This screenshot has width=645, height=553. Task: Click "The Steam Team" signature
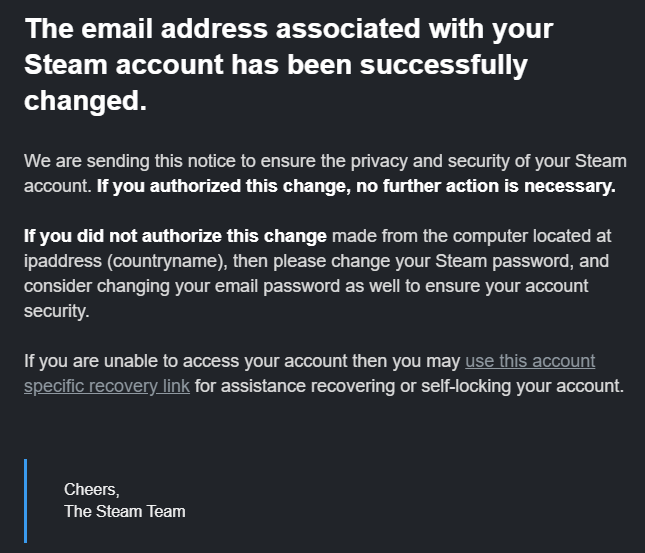point(125,511)
